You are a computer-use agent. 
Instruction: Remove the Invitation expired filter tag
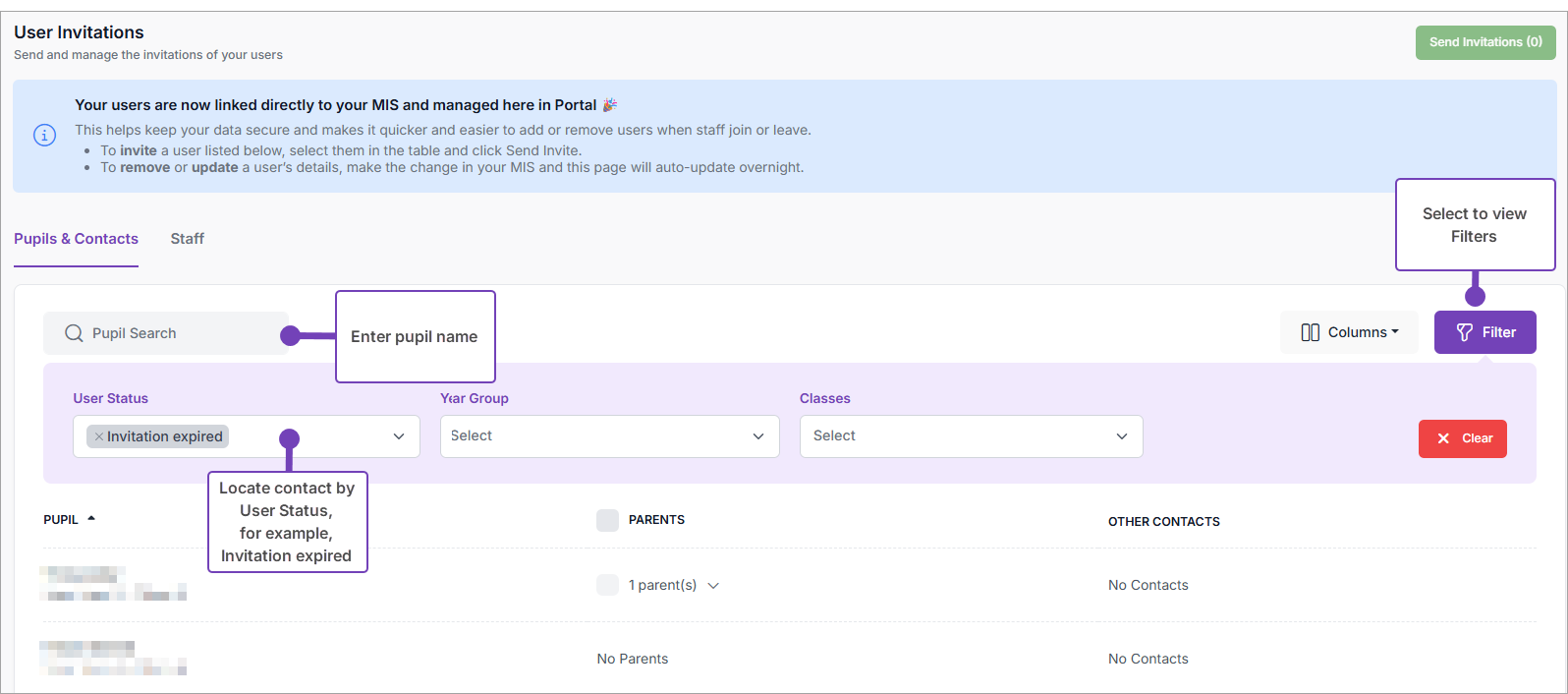tap(99, 436)
